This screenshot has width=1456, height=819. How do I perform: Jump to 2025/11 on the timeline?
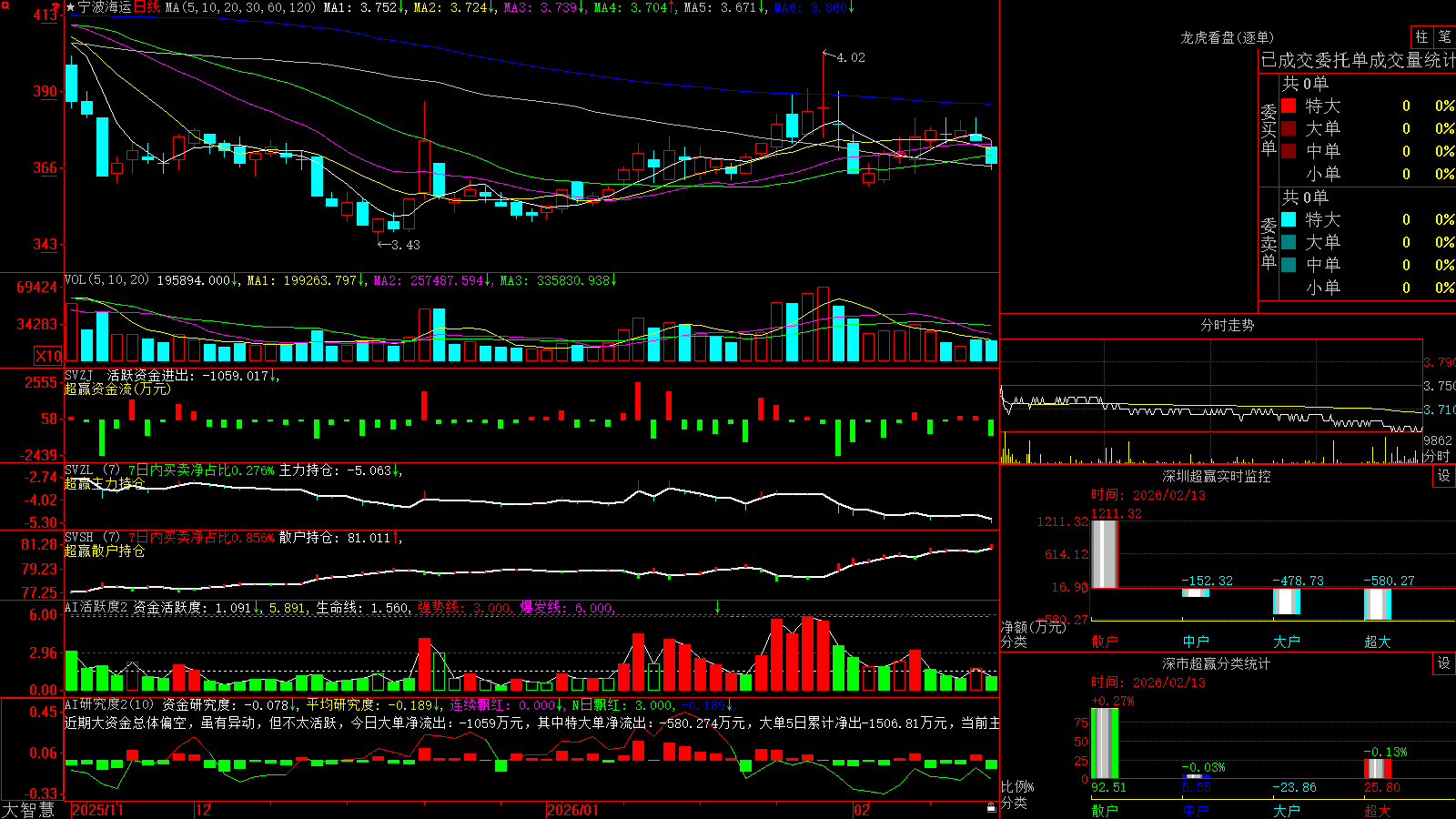(97, 810)
